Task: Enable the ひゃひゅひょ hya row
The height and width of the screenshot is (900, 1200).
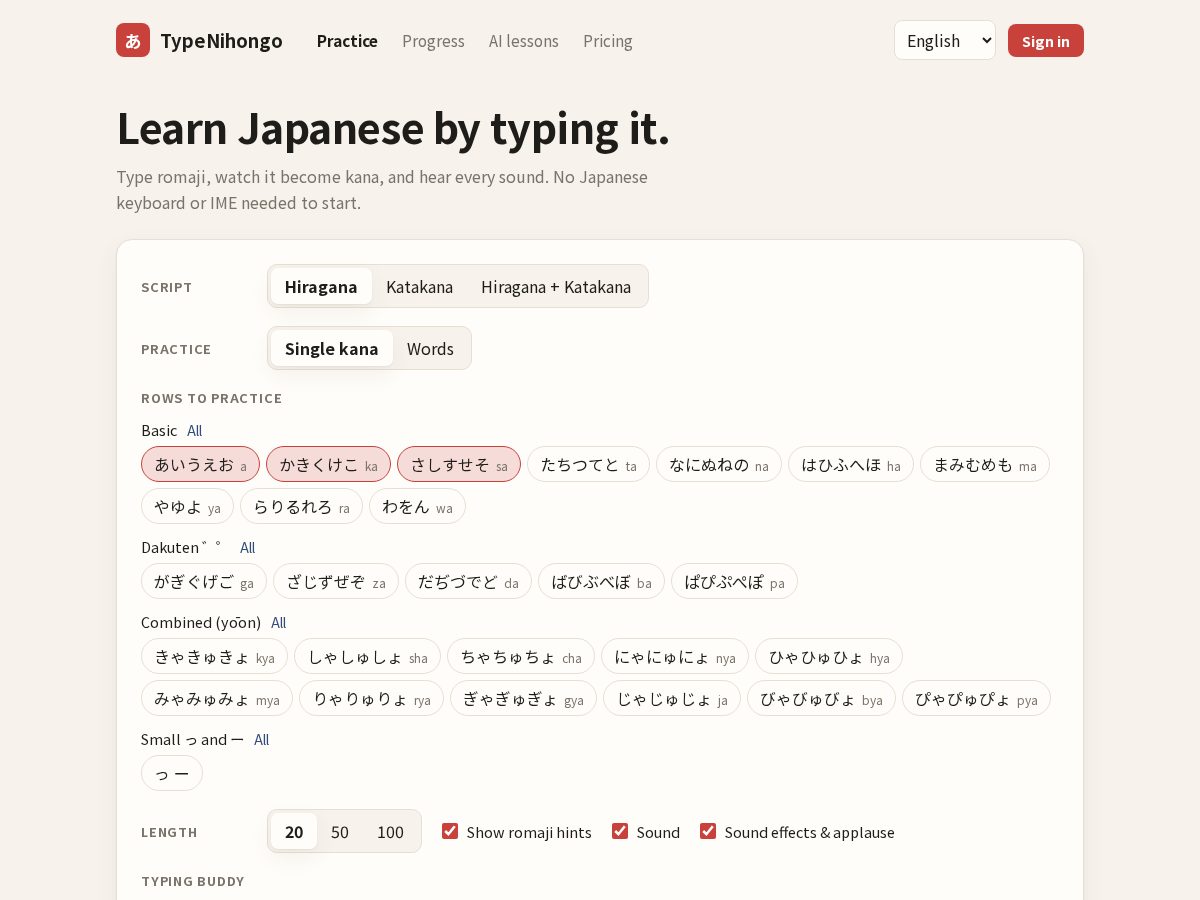Action: pyautogui.click(x=829, y=656)
